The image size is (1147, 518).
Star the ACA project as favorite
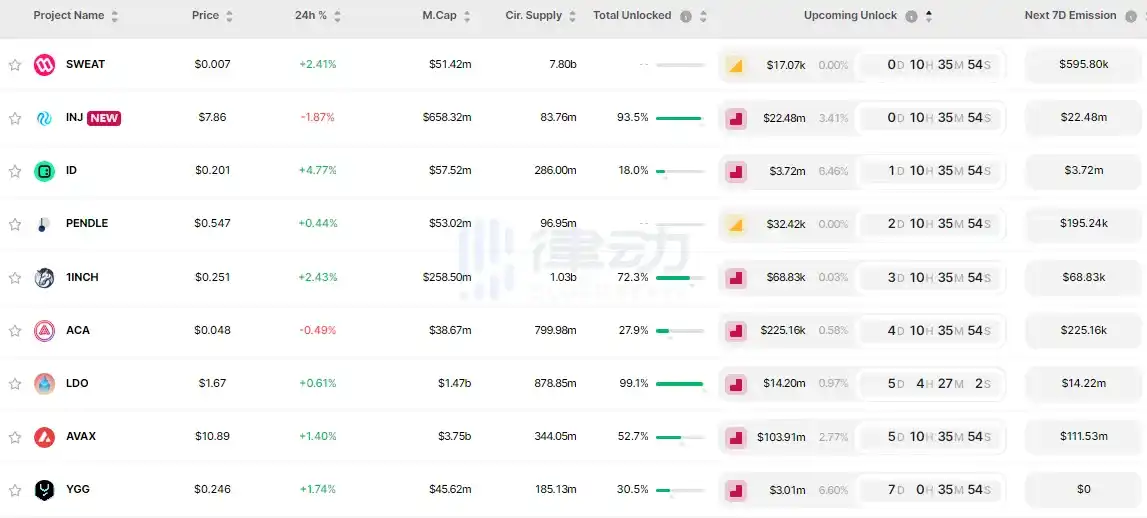[15, 331]
